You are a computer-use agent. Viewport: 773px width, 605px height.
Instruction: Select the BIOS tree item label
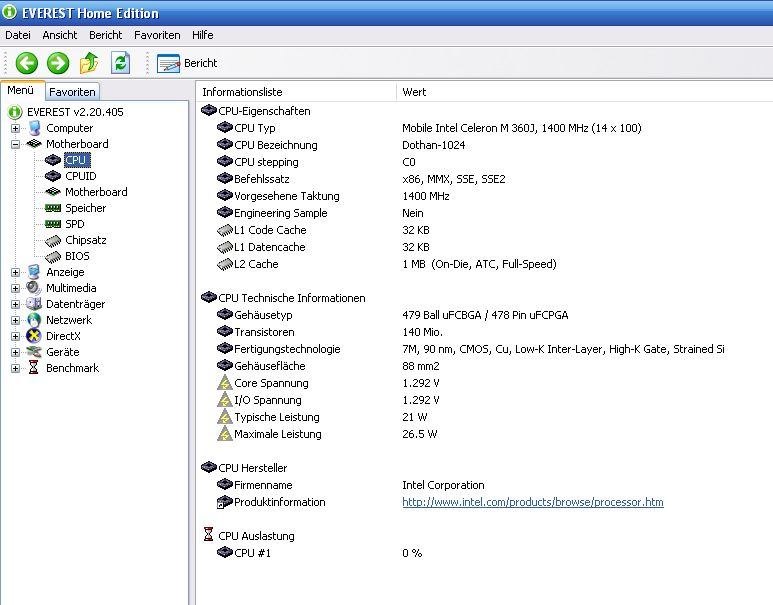[x=77, y=256]
